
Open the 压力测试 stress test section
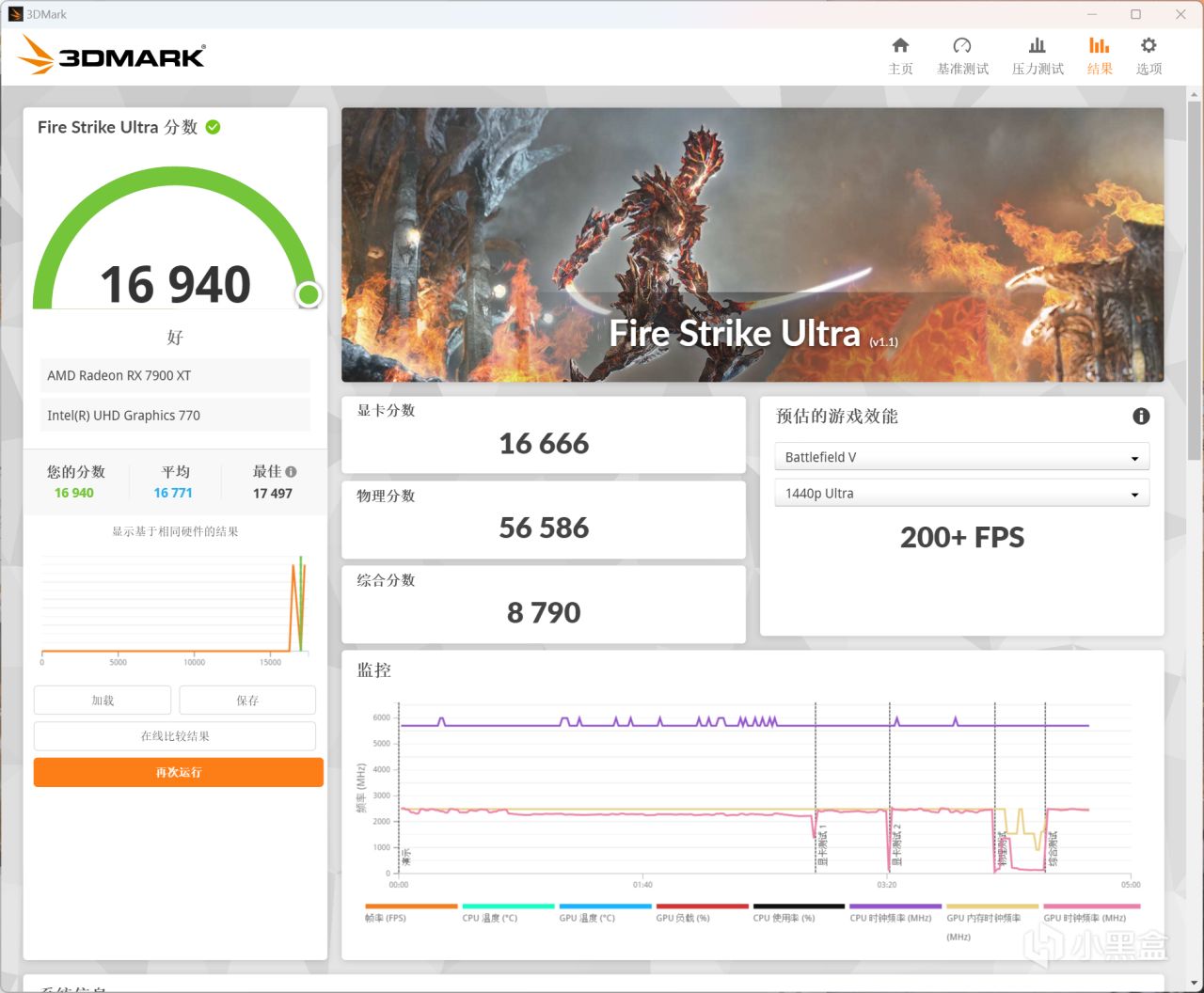(x=1038, y=56)
